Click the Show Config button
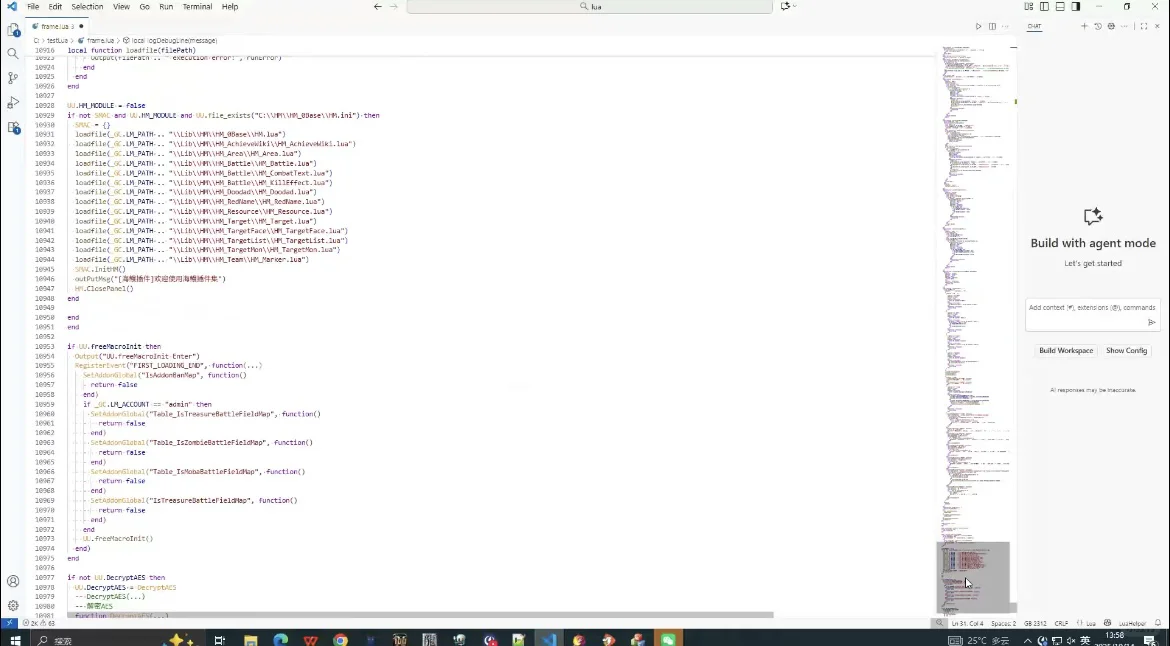1170x646 pixels. (1126, 351)
